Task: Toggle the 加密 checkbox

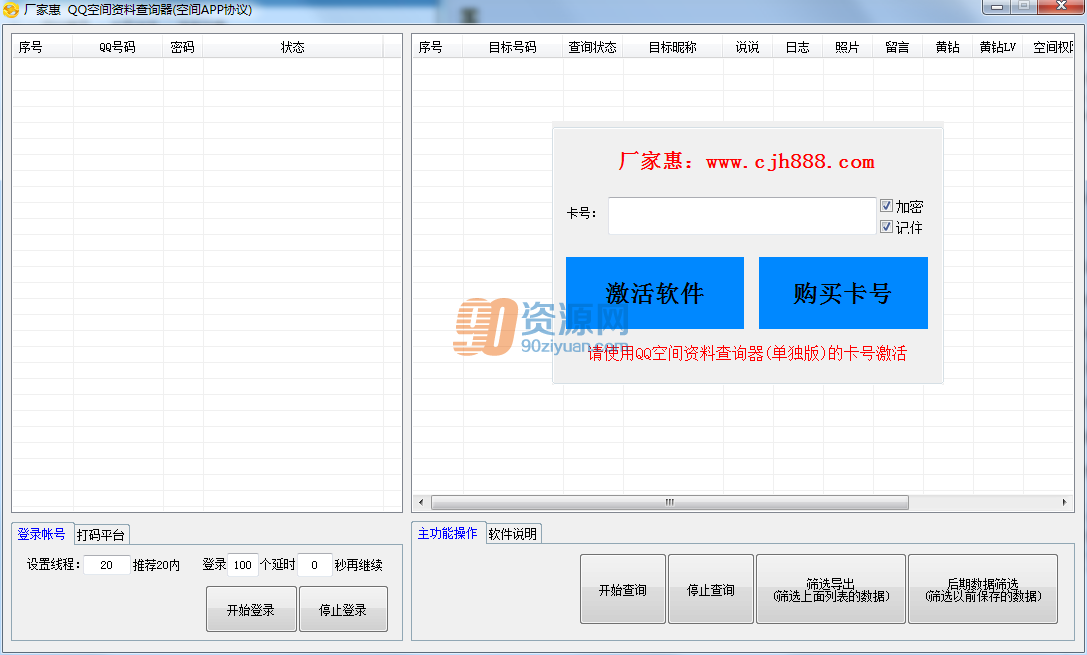Action: (886, 206)
